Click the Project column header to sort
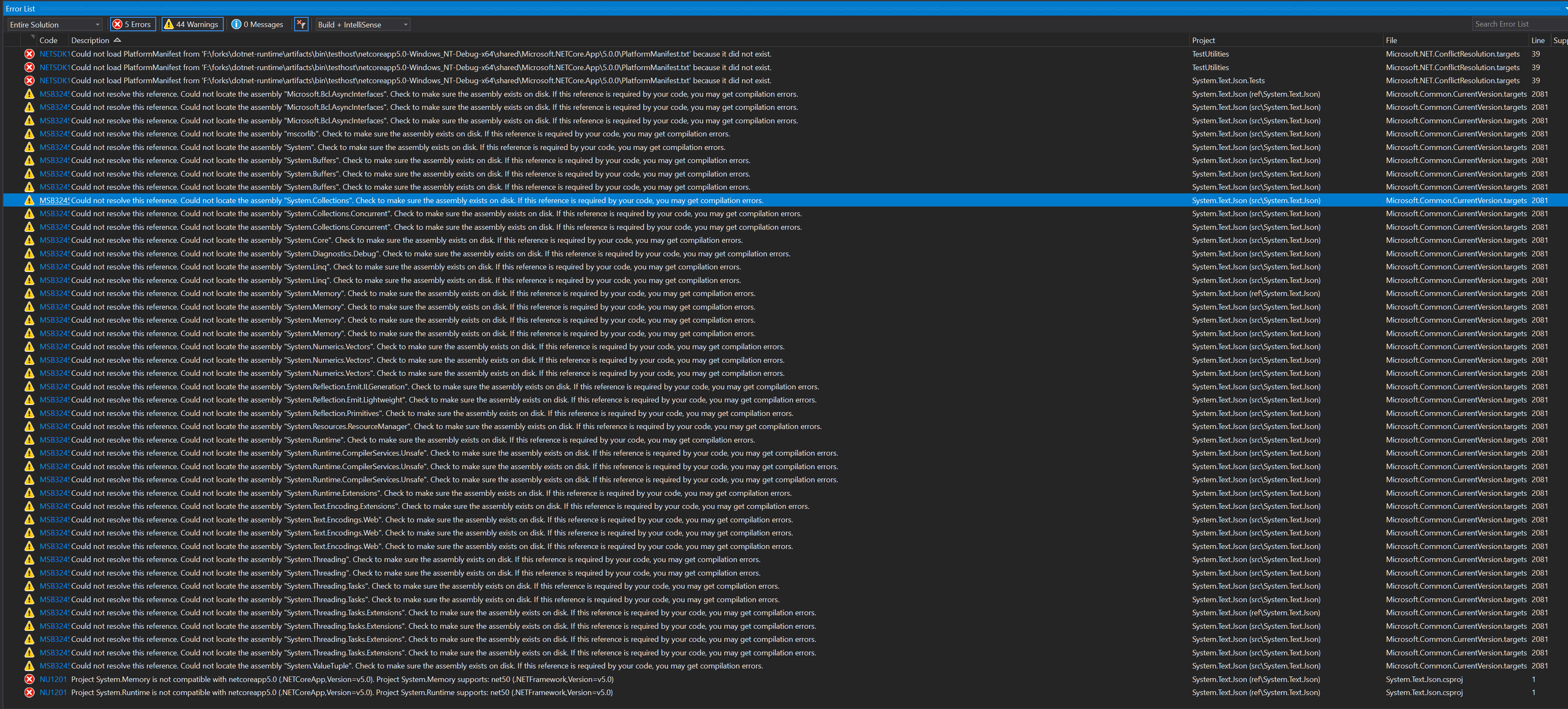Viewport: 1568px width, 709px height. 1205,40
